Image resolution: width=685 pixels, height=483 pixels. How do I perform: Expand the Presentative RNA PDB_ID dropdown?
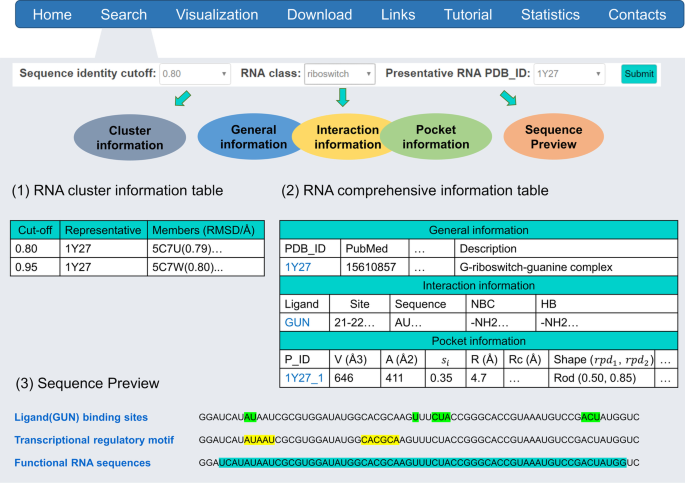[568, 73]
